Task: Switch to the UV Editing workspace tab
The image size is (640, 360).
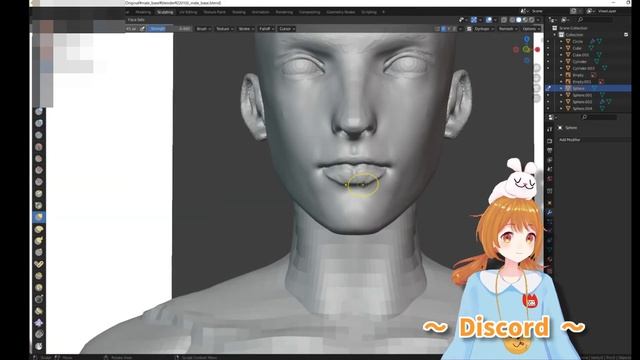Action: pyautogui.click(x=189, y=12)
